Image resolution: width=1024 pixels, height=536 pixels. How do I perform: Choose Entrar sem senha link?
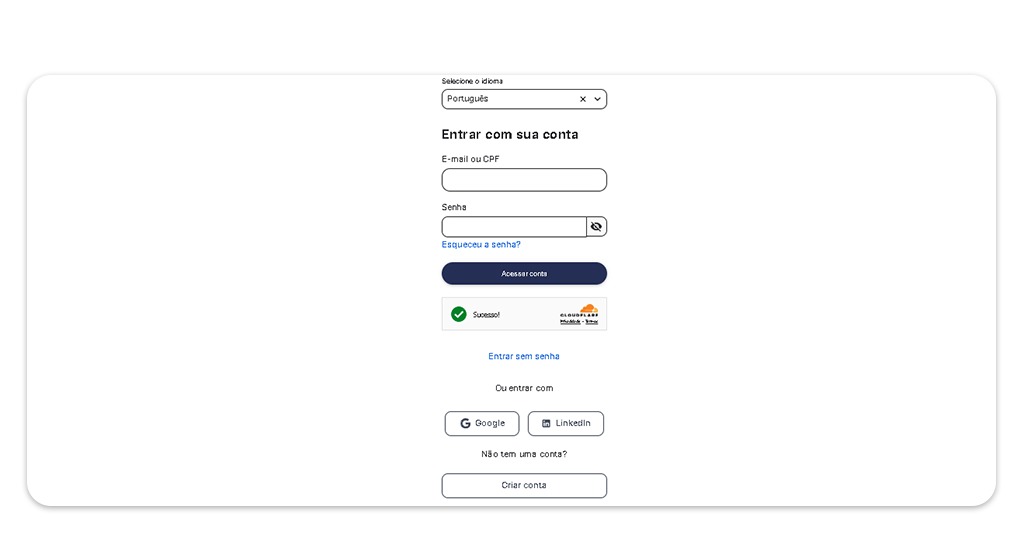pyautogui.click(x=524, y=357)
